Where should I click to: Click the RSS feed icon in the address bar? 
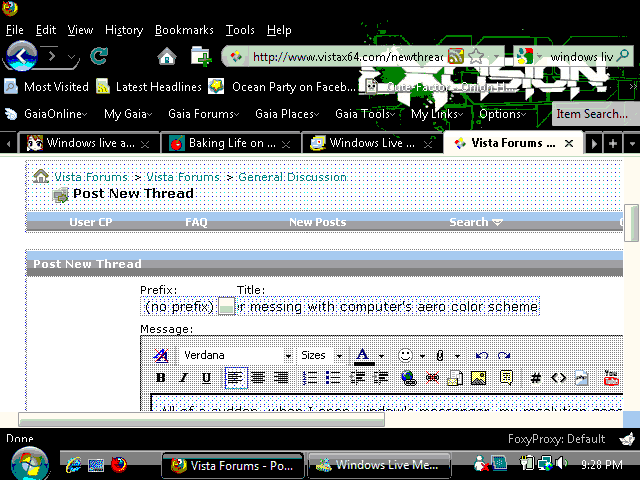coord(456,56)
